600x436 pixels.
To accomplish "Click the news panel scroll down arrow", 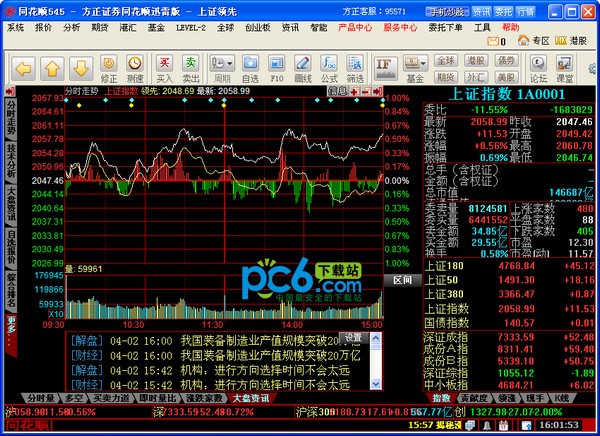I will (x=376, y=384).
